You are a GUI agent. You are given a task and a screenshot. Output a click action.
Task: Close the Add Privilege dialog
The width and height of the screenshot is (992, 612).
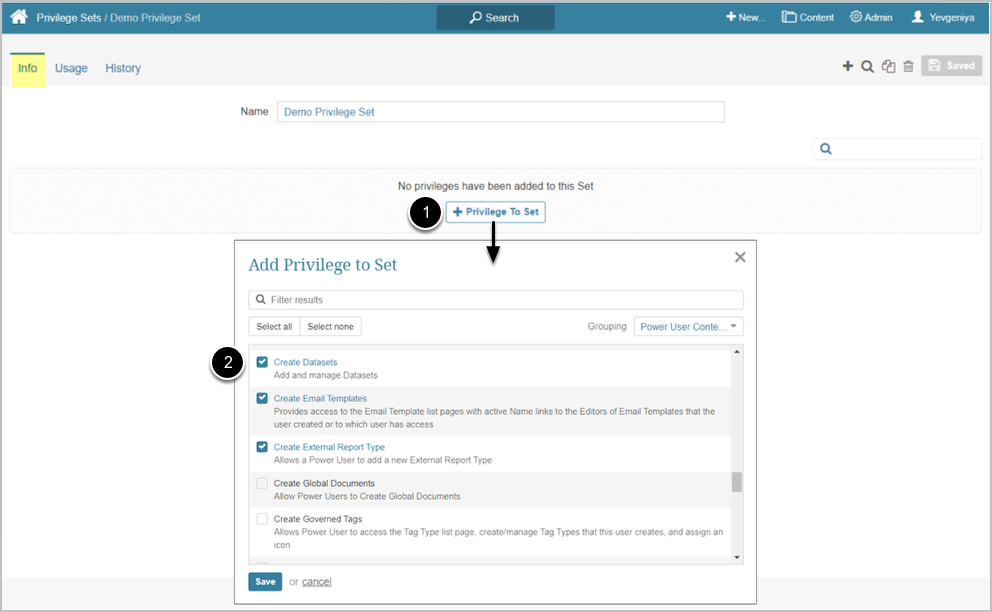pyautogui.click(x=740, y=257)
